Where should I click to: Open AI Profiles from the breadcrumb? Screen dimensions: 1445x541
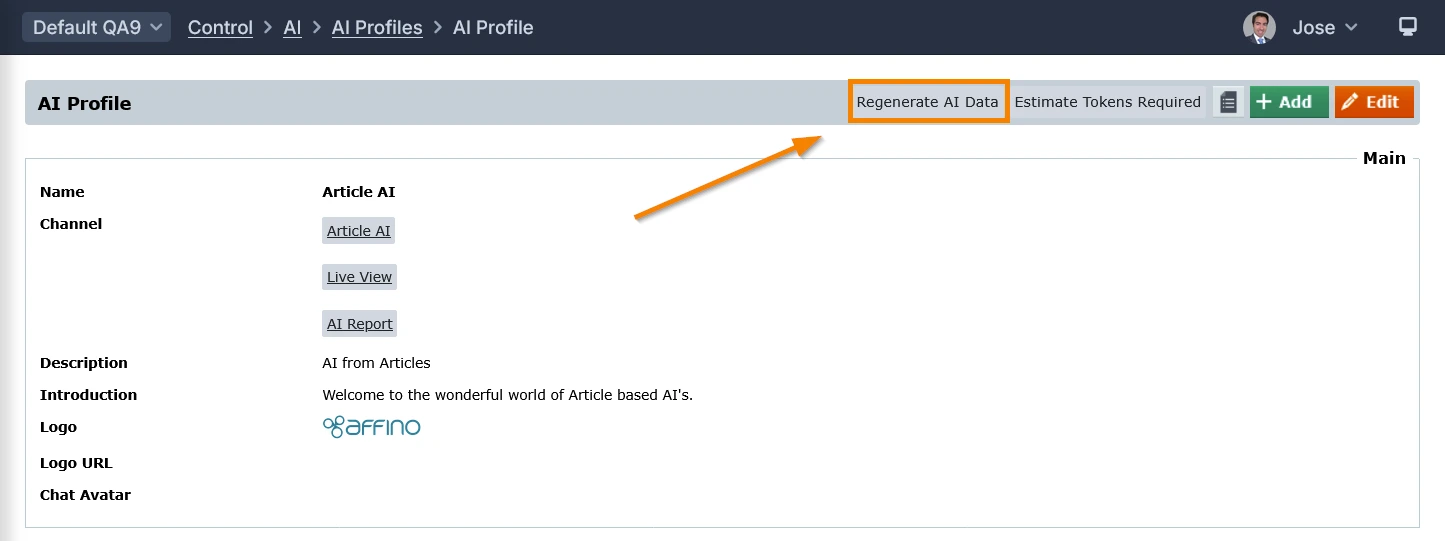coord(377,27)
